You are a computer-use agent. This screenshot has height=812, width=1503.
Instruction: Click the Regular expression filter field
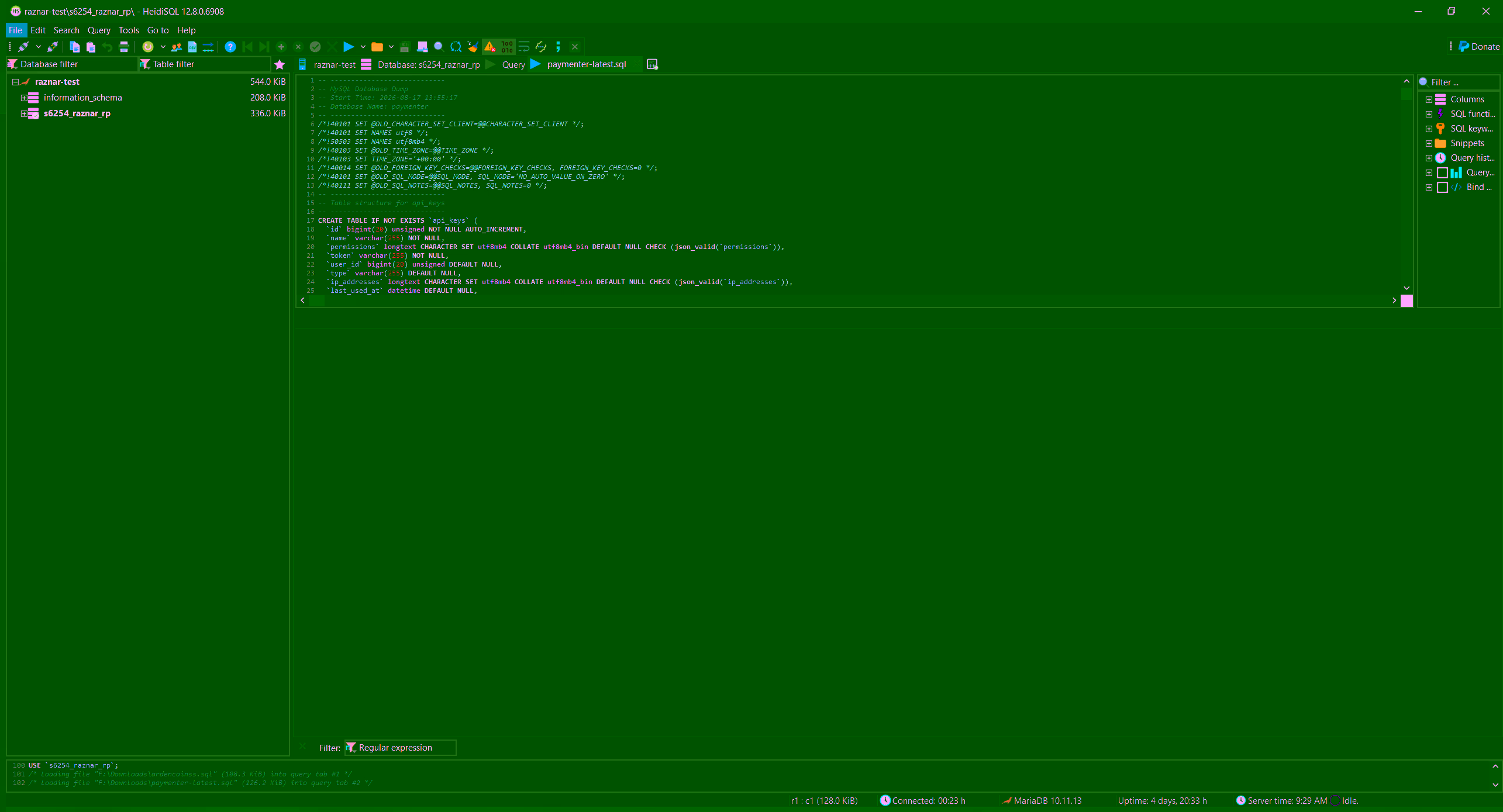400,748
